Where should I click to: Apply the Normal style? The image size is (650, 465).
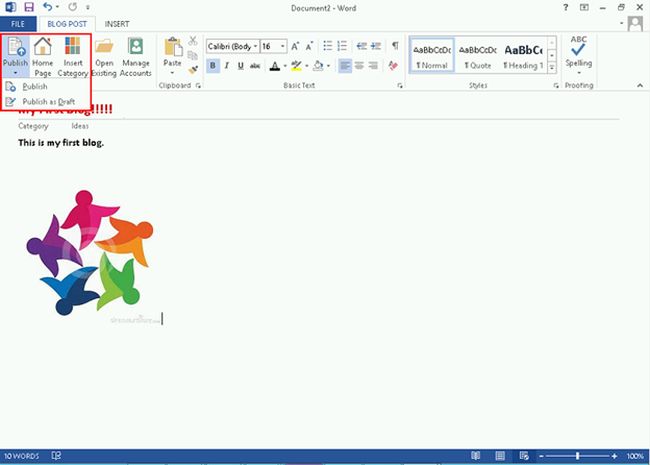click(432, 56)
